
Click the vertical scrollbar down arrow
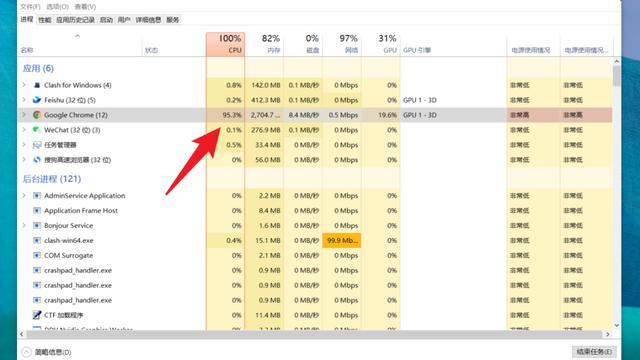pyautogui.click(x=616, y=325)
